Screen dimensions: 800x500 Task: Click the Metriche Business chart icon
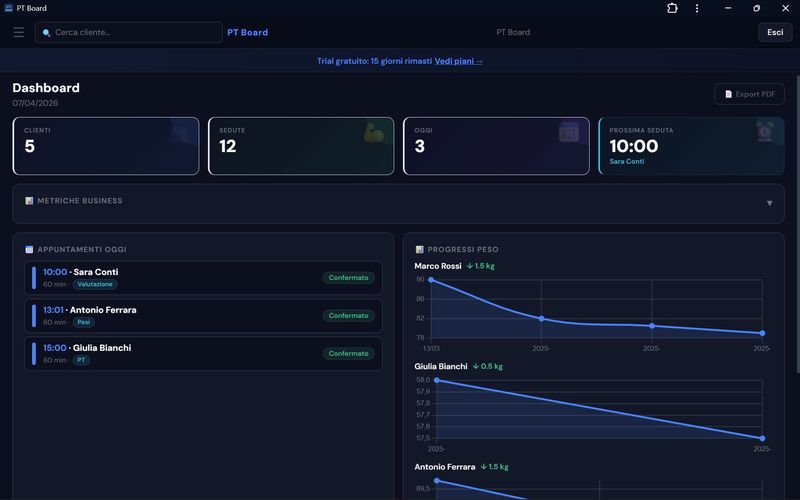point(29,201)
